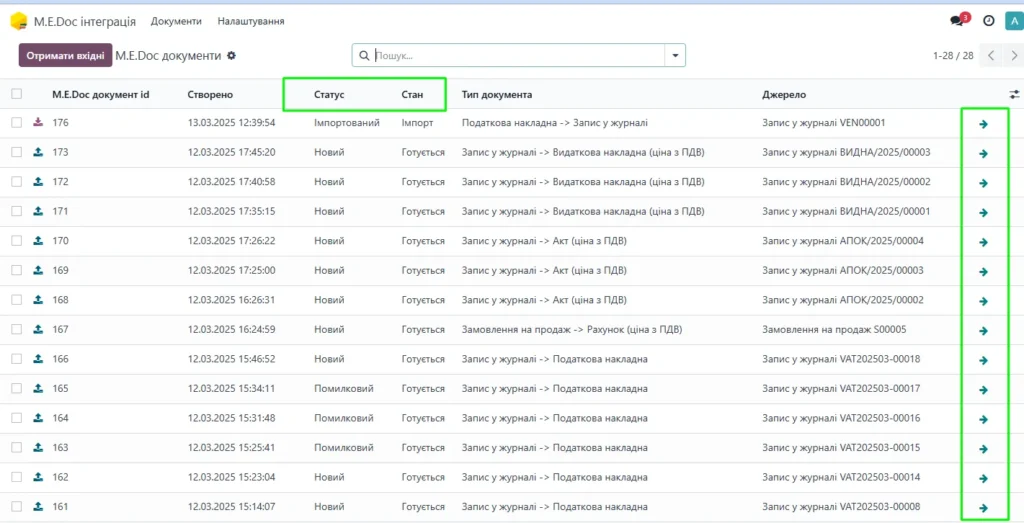
Task: Tick the checkbox for document 172
Action: [17, 182]
